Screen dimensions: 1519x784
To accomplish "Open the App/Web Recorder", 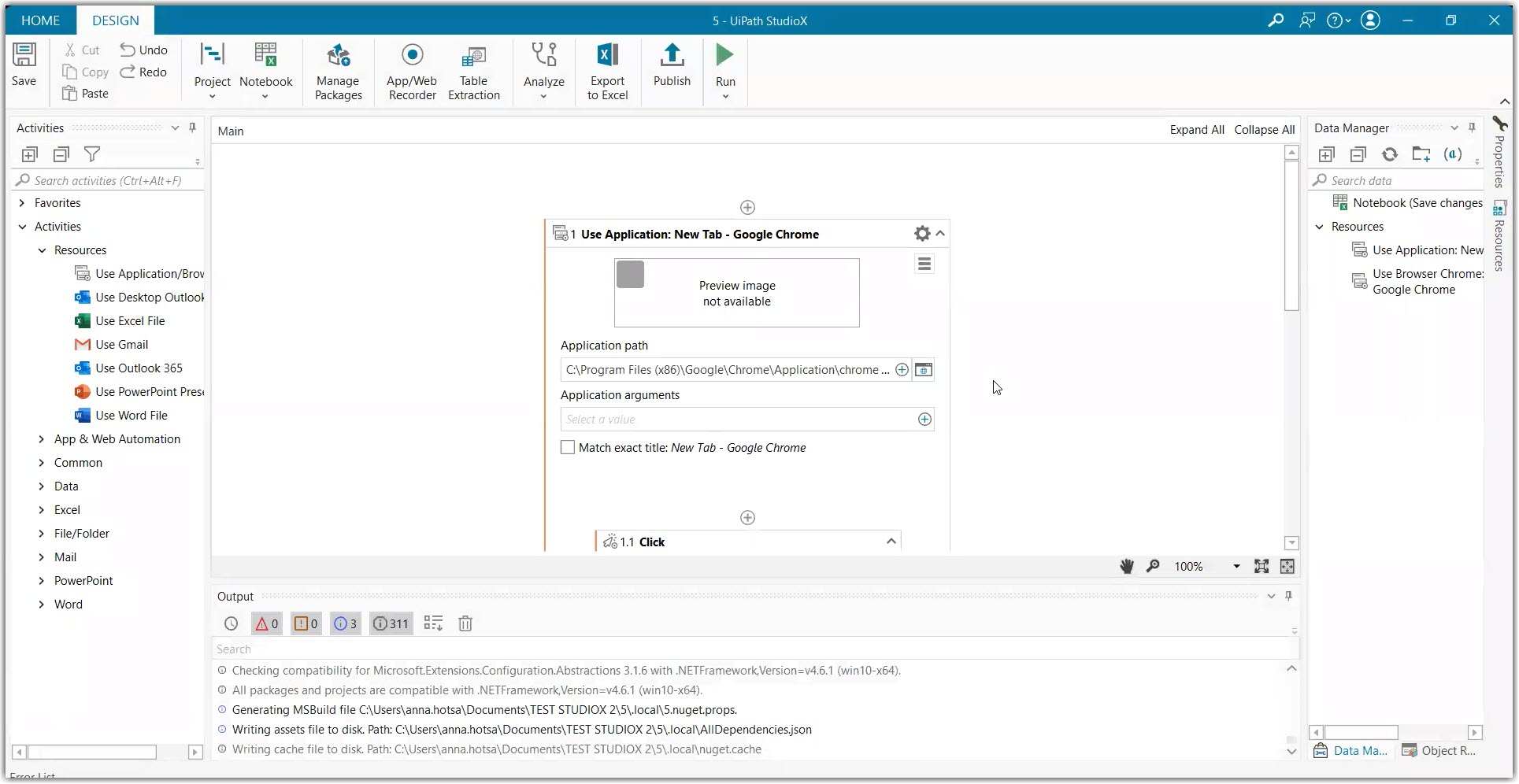I will point(412,71).
